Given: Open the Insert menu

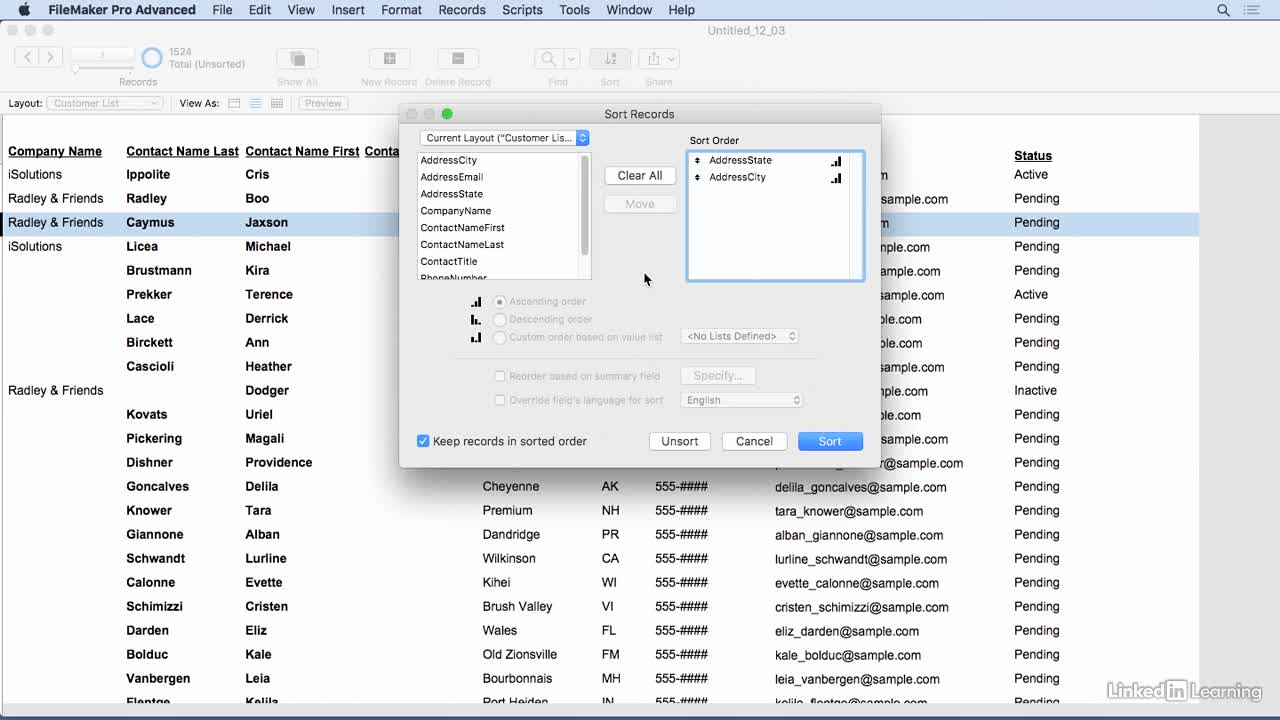Looking at the screenshot, I should click(x=348, y=10).
